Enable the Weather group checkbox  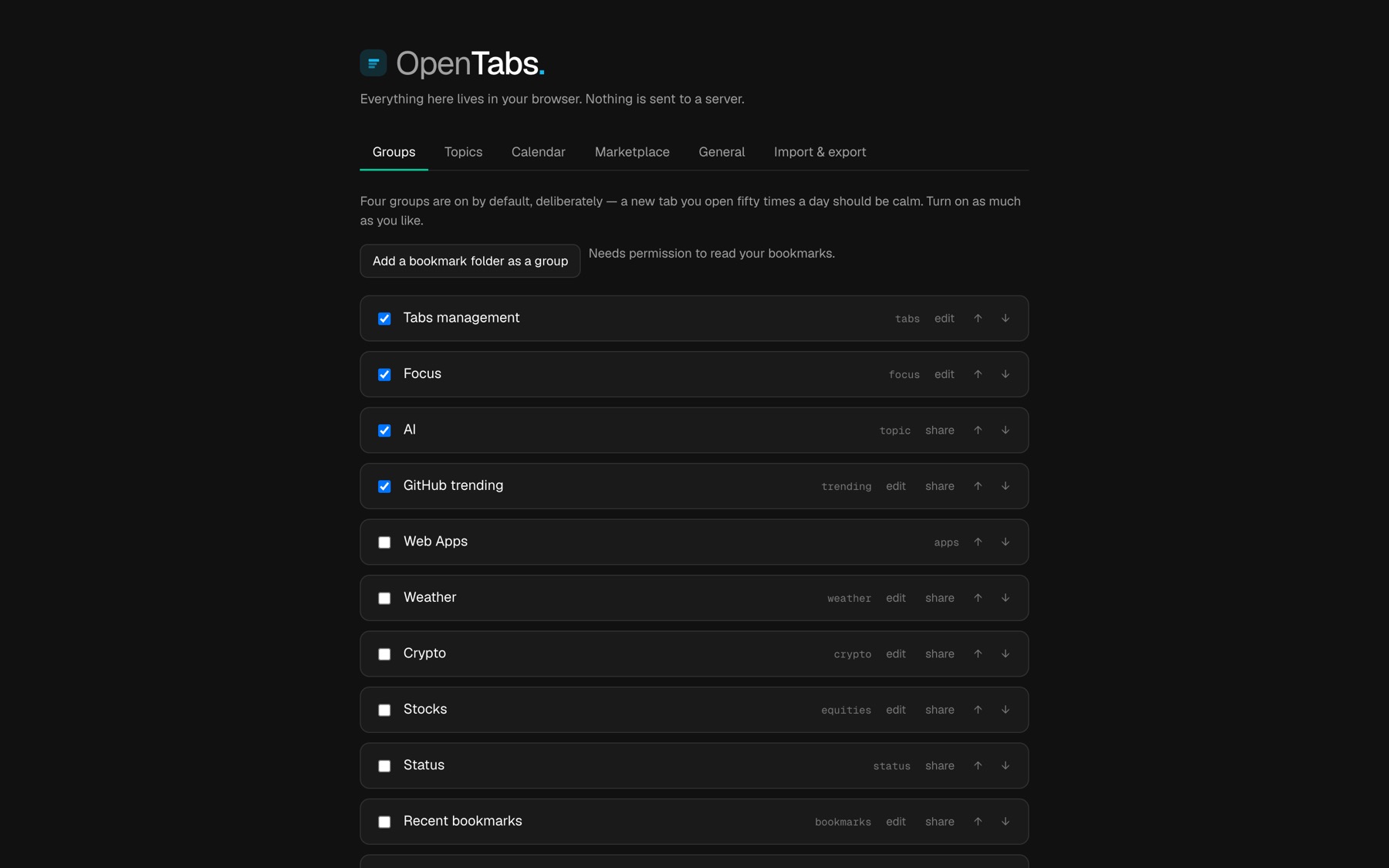(384, 598)
